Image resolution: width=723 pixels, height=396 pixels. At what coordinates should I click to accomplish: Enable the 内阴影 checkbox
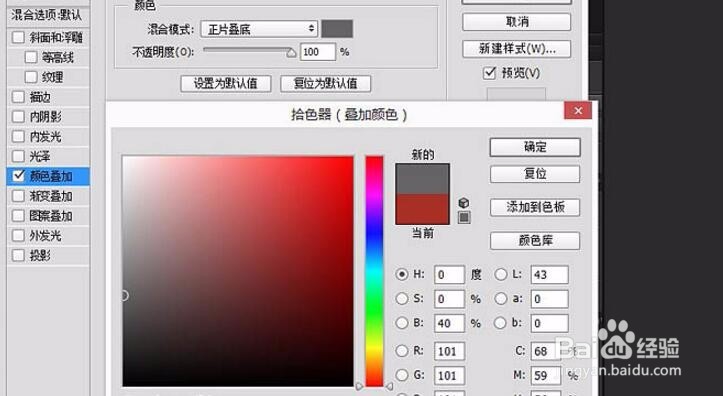coord(18,117)
